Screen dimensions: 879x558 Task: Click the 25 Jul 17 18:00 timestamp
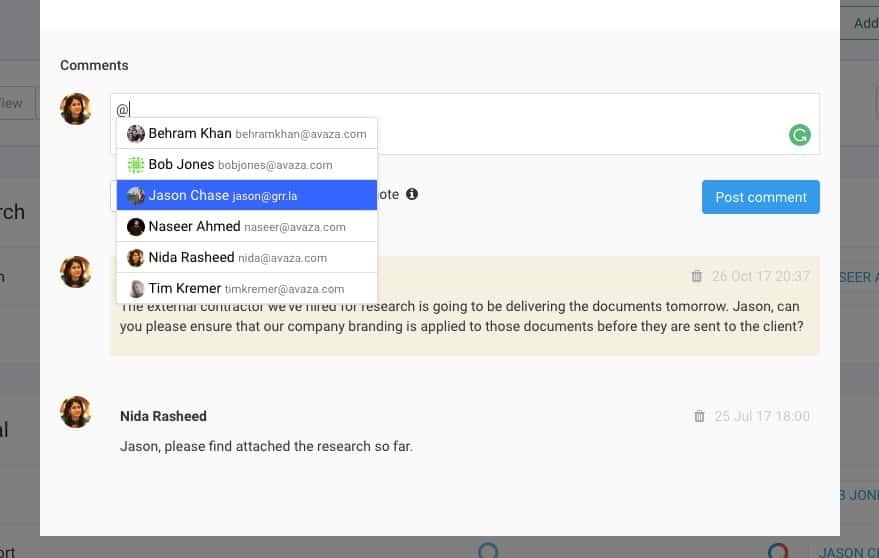click(761, 416)
